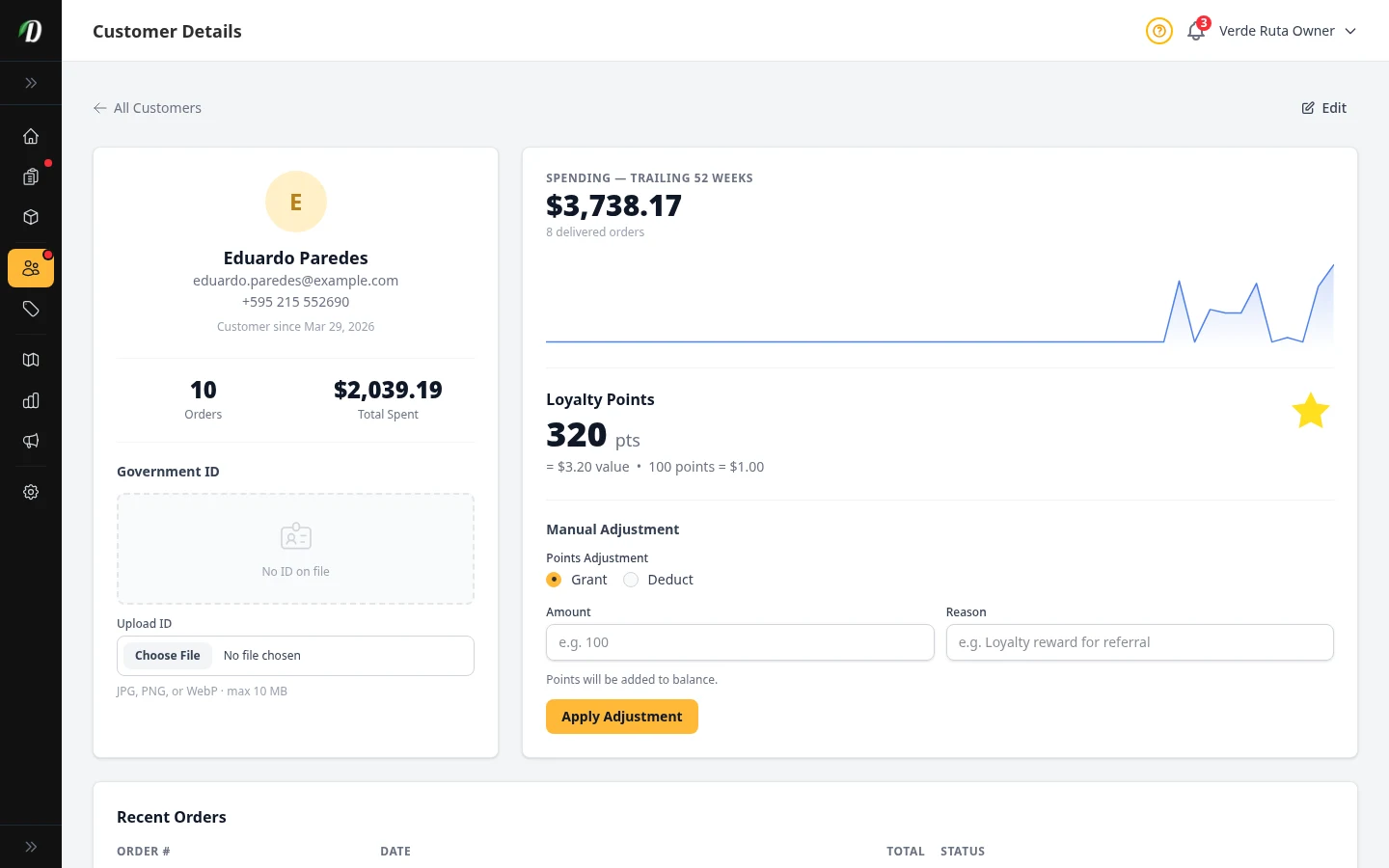Click the loyalty star icon
The image size is (1389, 868).
1310,410
